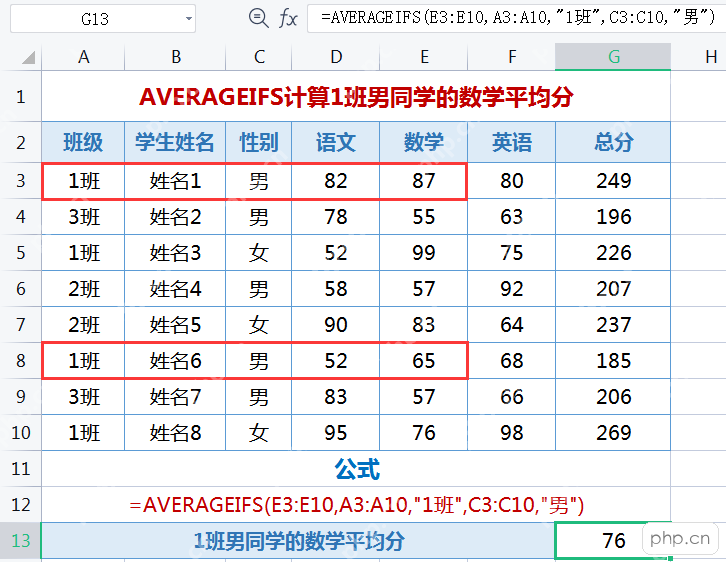This screenshot has height=562, width=726.
Task: Select total score 206 cell
Action: click(x=613, y=397)
